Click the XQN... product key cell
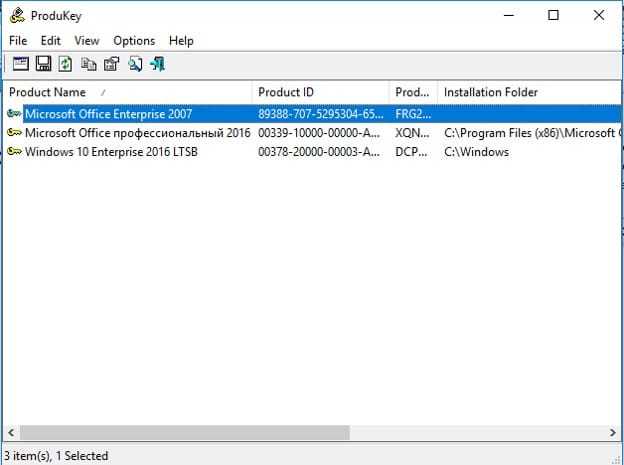This screenshot has width=624, height=465. [x=412, y=133]
